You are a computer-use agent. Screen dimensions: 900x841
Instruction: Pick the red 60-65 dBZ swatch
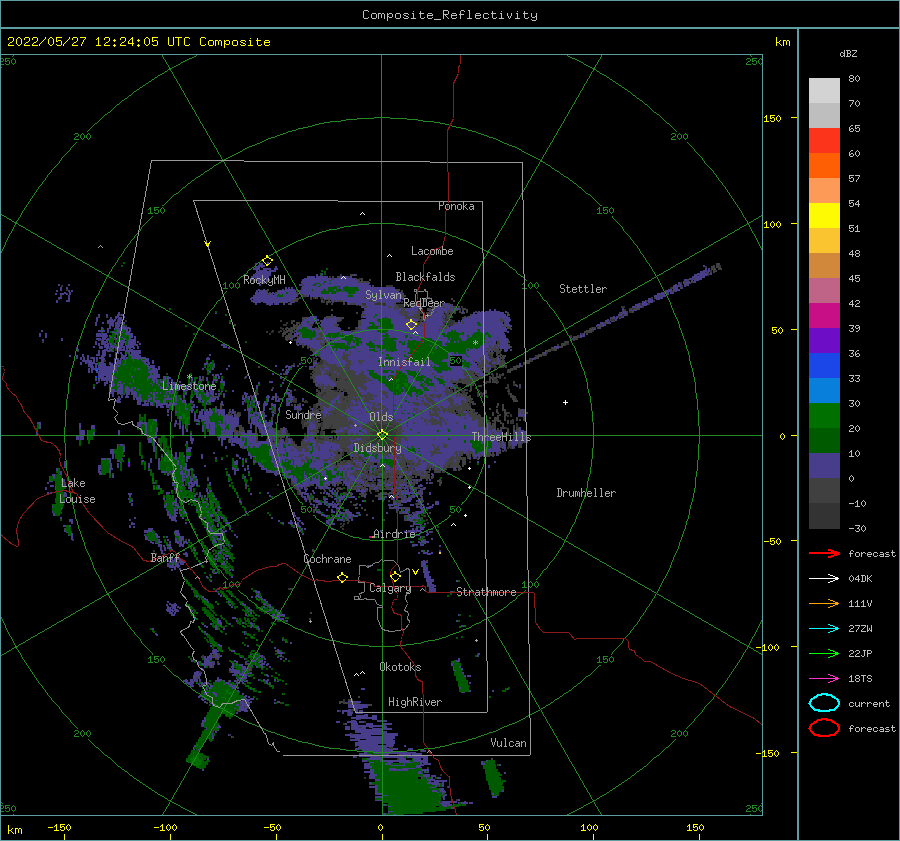[824, 141]
